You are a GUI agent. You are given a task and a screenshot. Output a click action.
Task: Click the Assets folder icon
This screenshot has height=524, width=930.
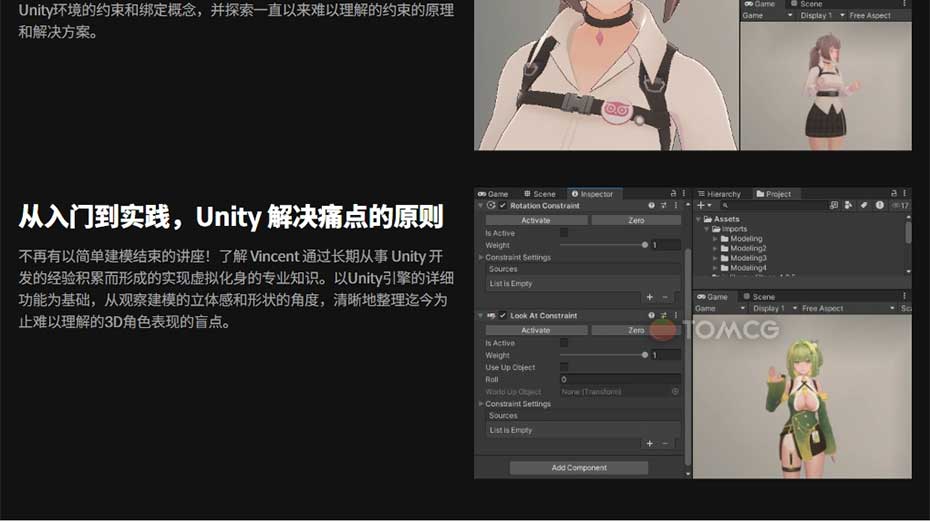click(708, 219)
